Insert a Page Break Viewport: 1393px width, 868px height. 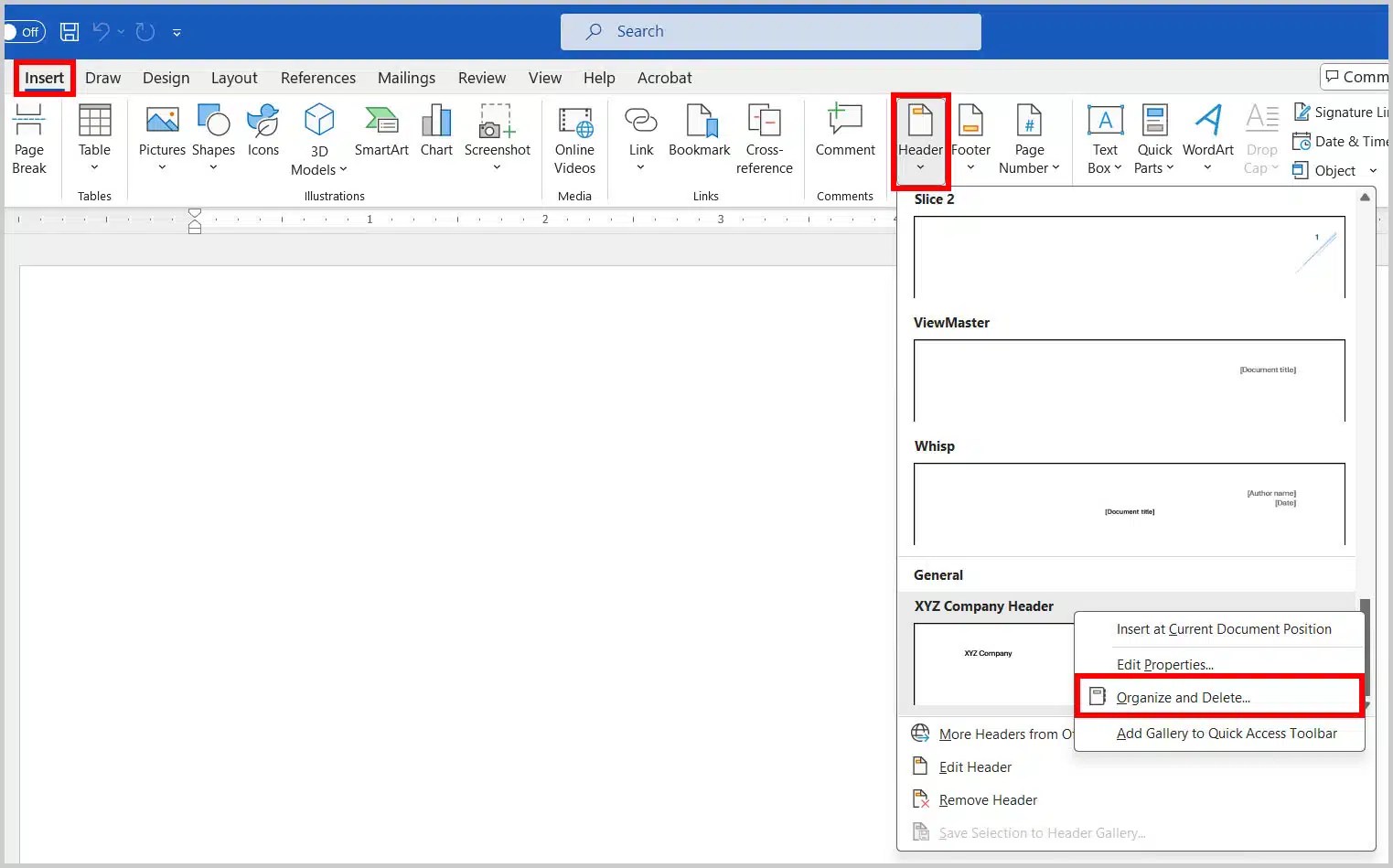point(29,139)
